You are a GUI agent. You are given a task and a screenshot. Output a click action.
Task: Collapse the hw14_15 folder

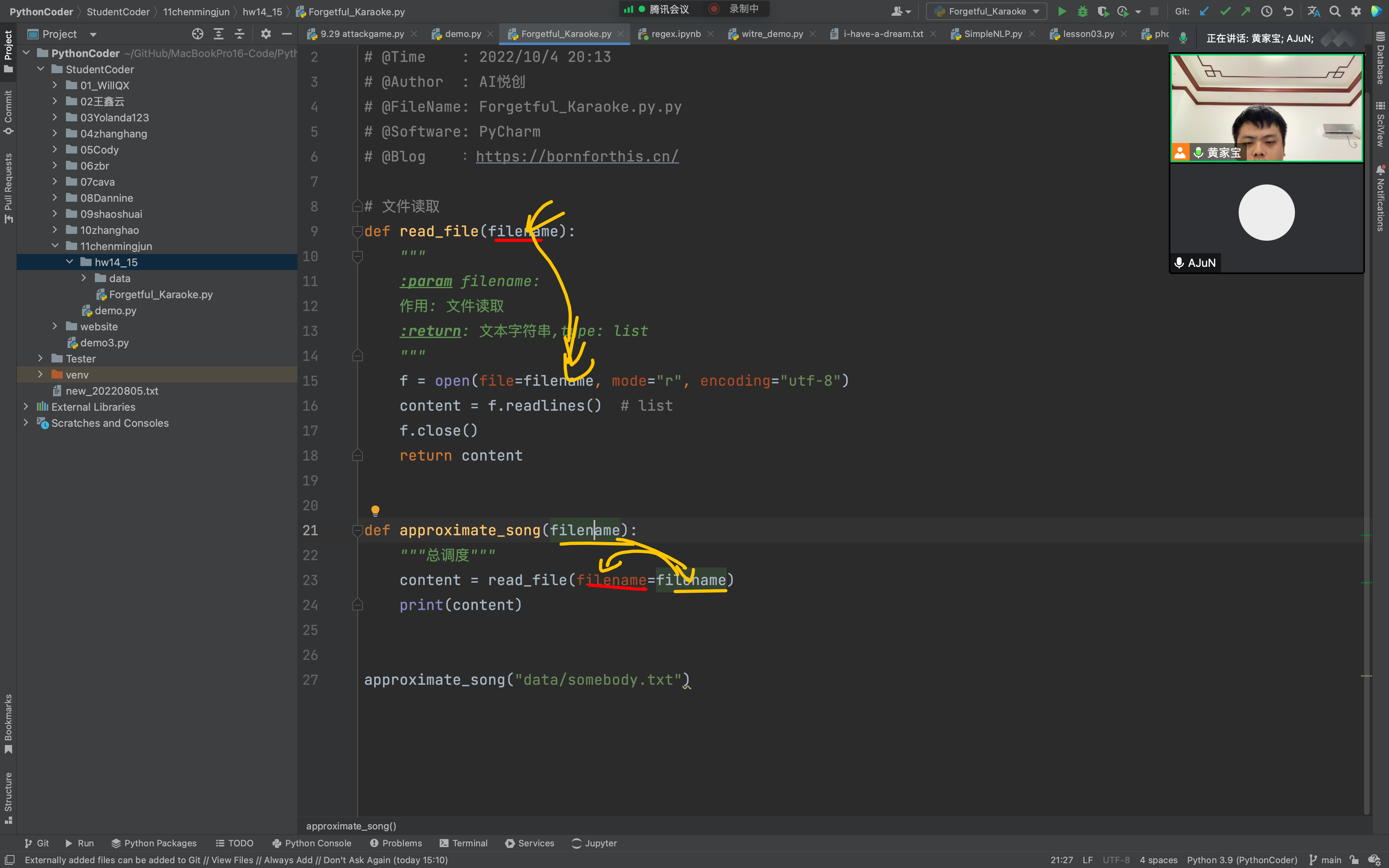pyautogui.click(x=70, y=262)
